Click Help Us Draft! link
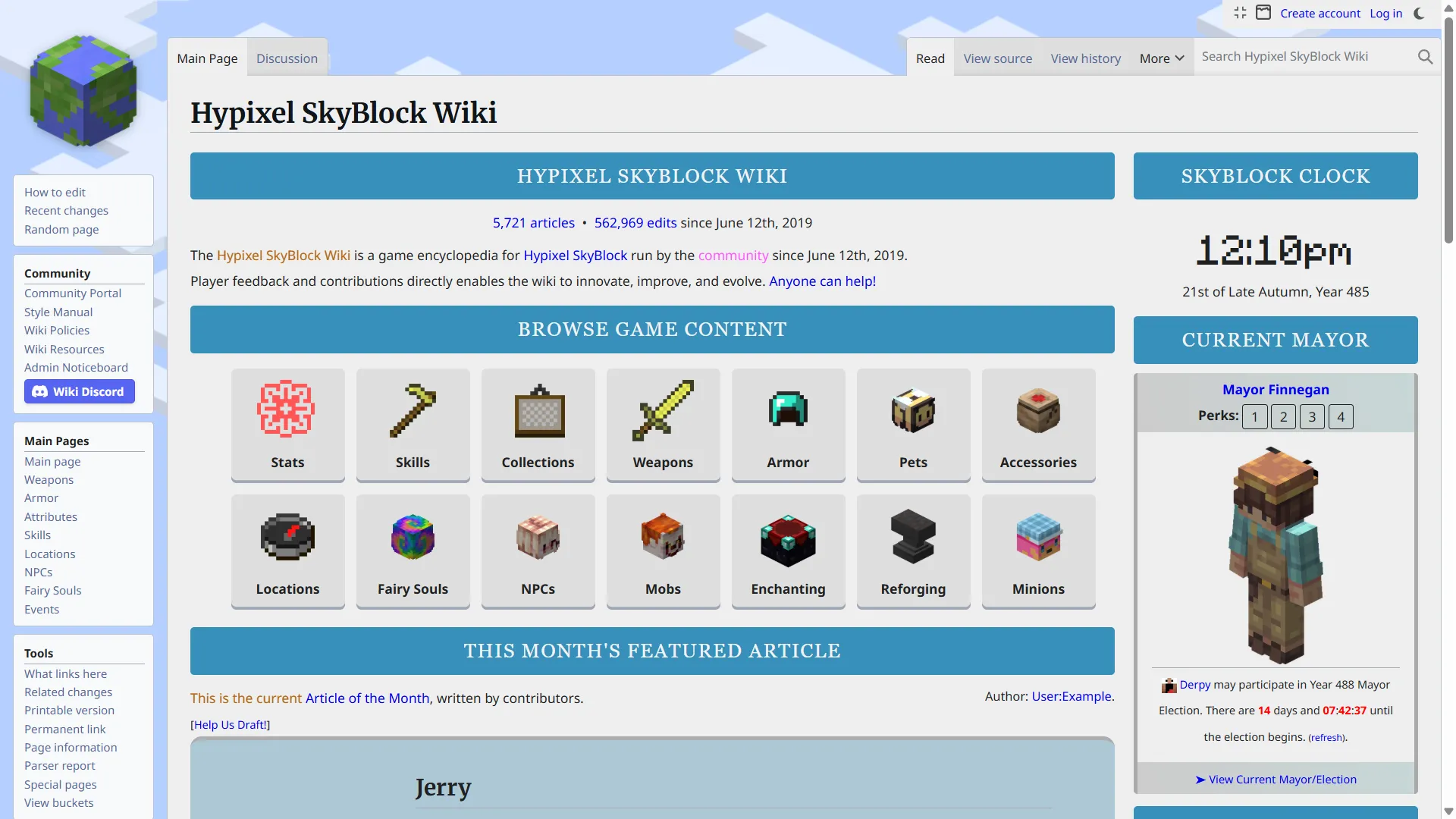Viewport: 1456px width, 819px height. 231,725
